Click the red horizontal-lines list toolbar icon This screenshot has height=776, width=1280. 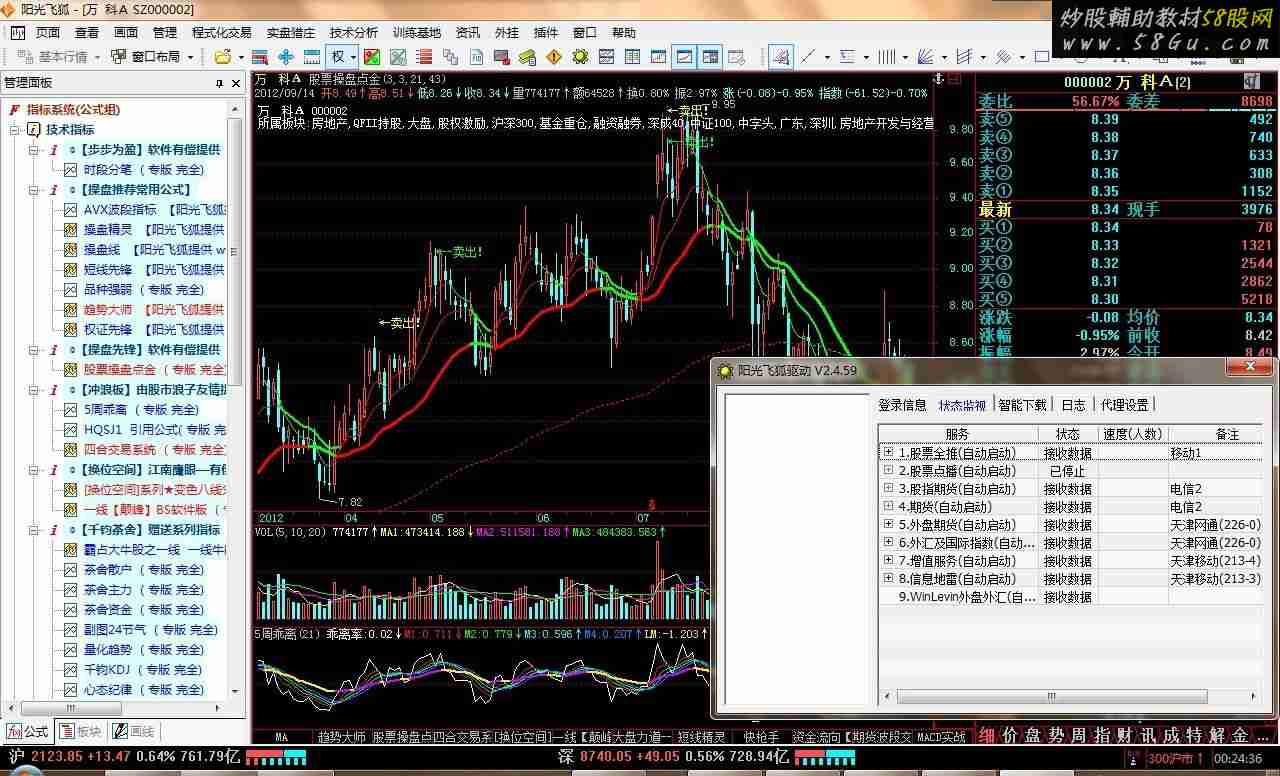point(424,57)
